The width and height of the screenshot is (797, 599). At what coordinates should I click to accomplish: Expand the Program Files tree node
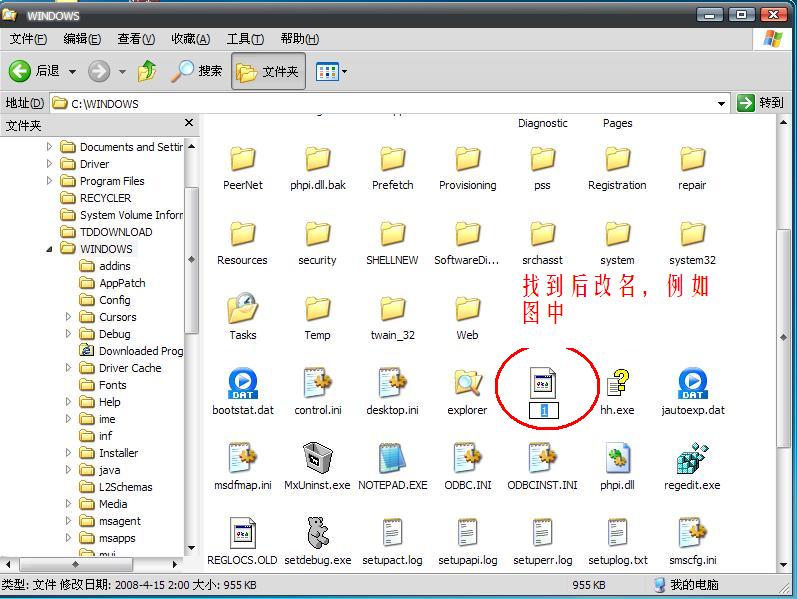(49, 181)
